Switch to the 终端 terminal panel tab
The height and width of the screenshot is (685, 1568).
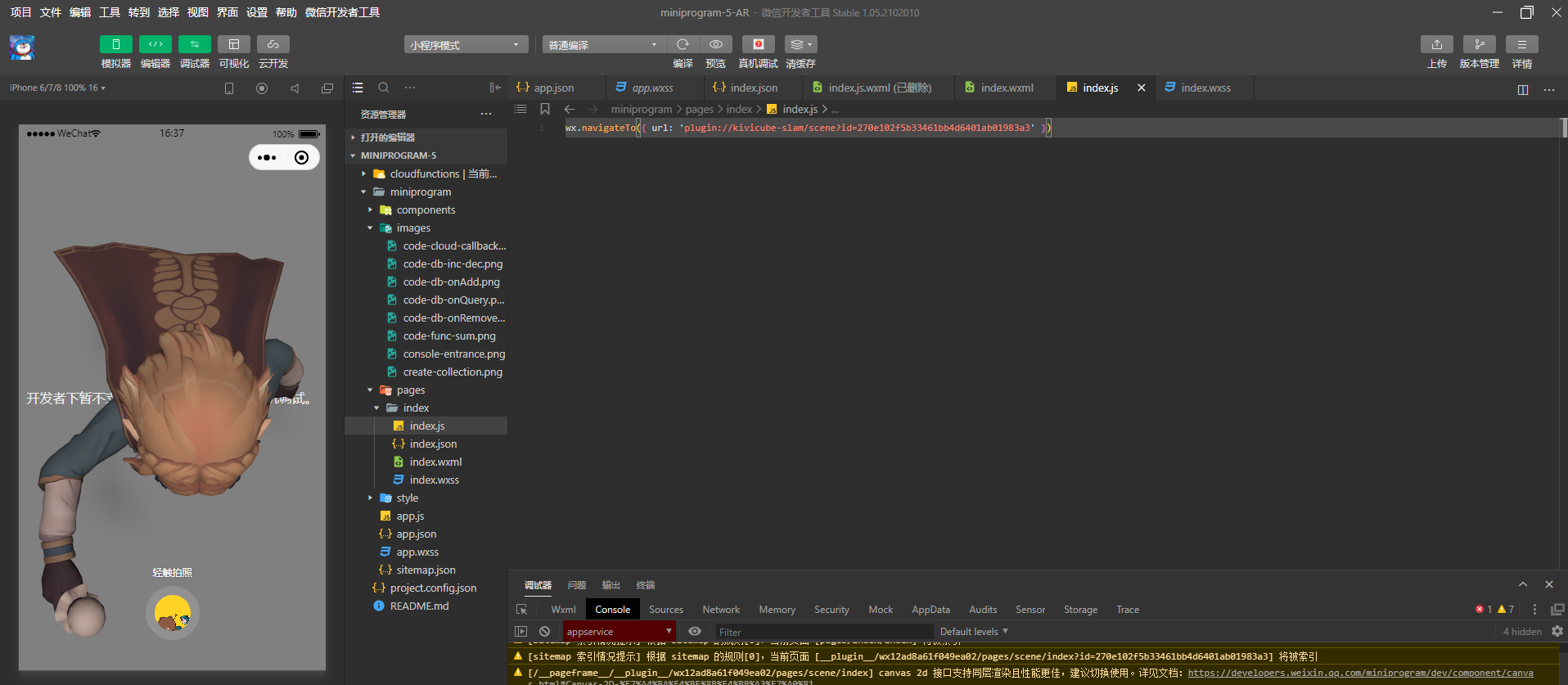(x=646, y=585)
